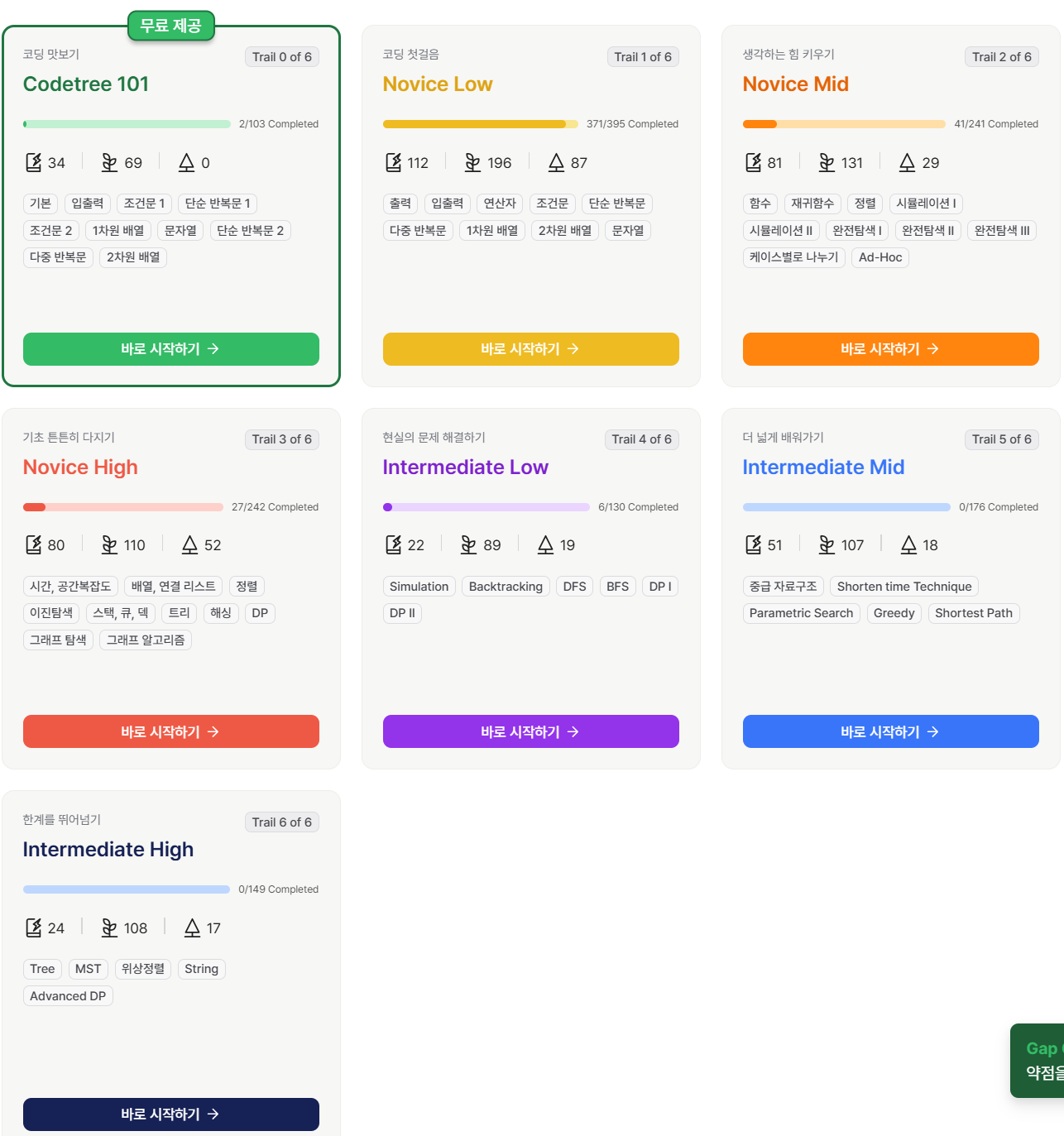Select the MST topic tag

(88, 969)
